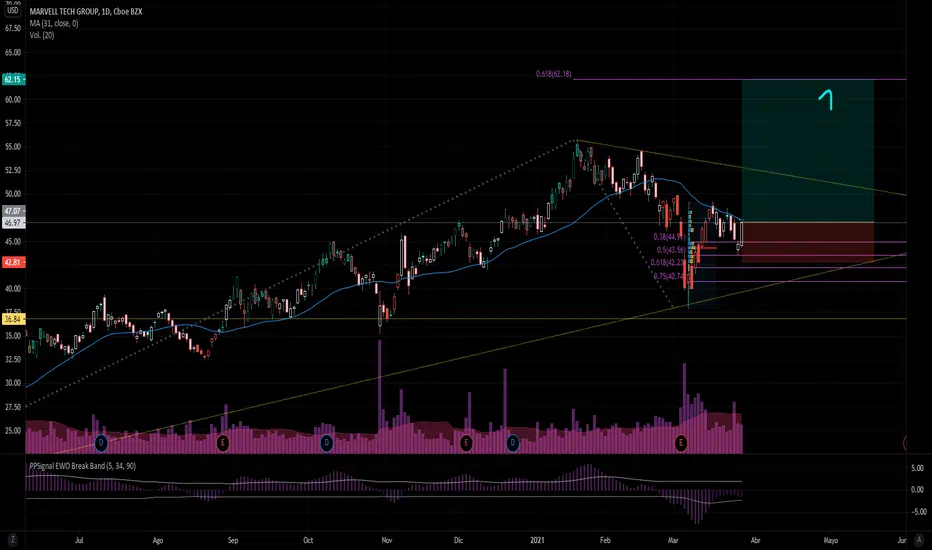Click the -5.00 value on EWO axis
Image resolution: width=932 pixels, height=550 pixels.
point(917,512)
